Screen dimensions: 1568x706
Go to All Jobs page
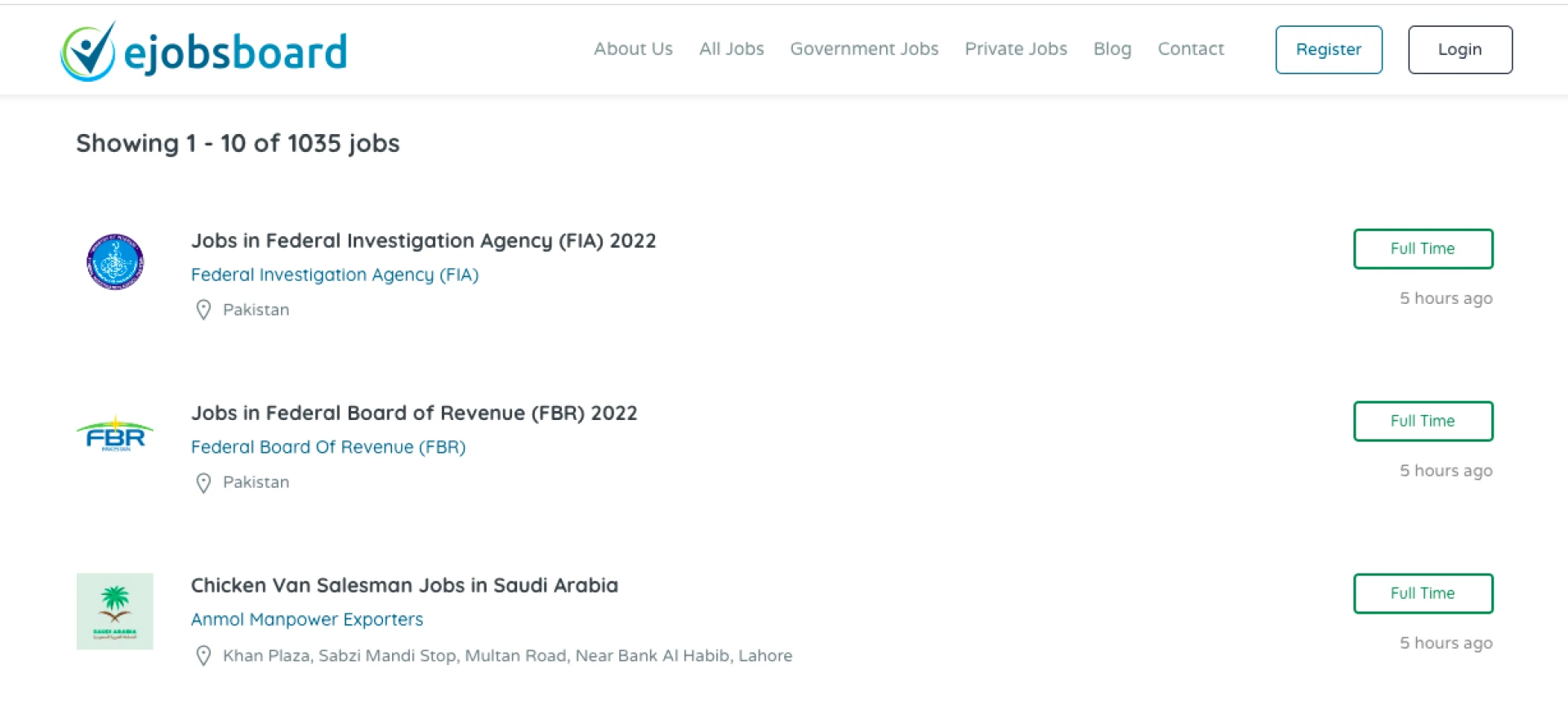(731, 49)
